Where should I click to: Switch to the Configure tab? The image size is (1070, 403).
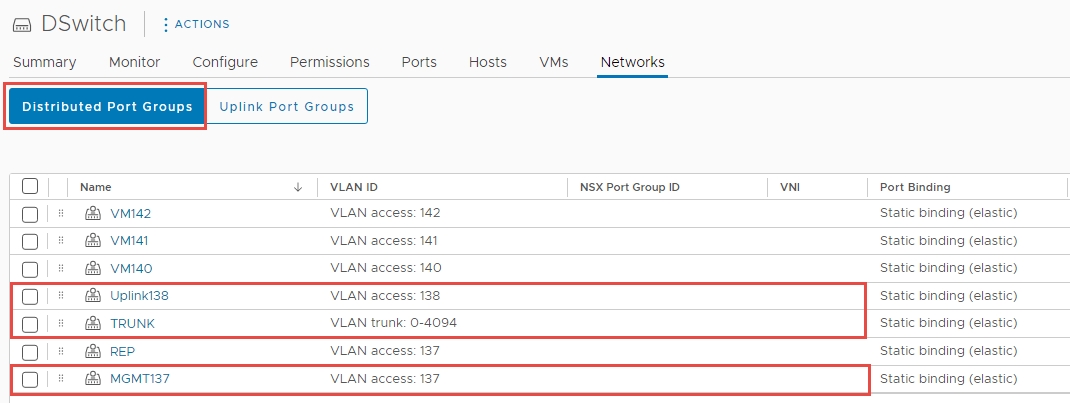click(225, 62)
